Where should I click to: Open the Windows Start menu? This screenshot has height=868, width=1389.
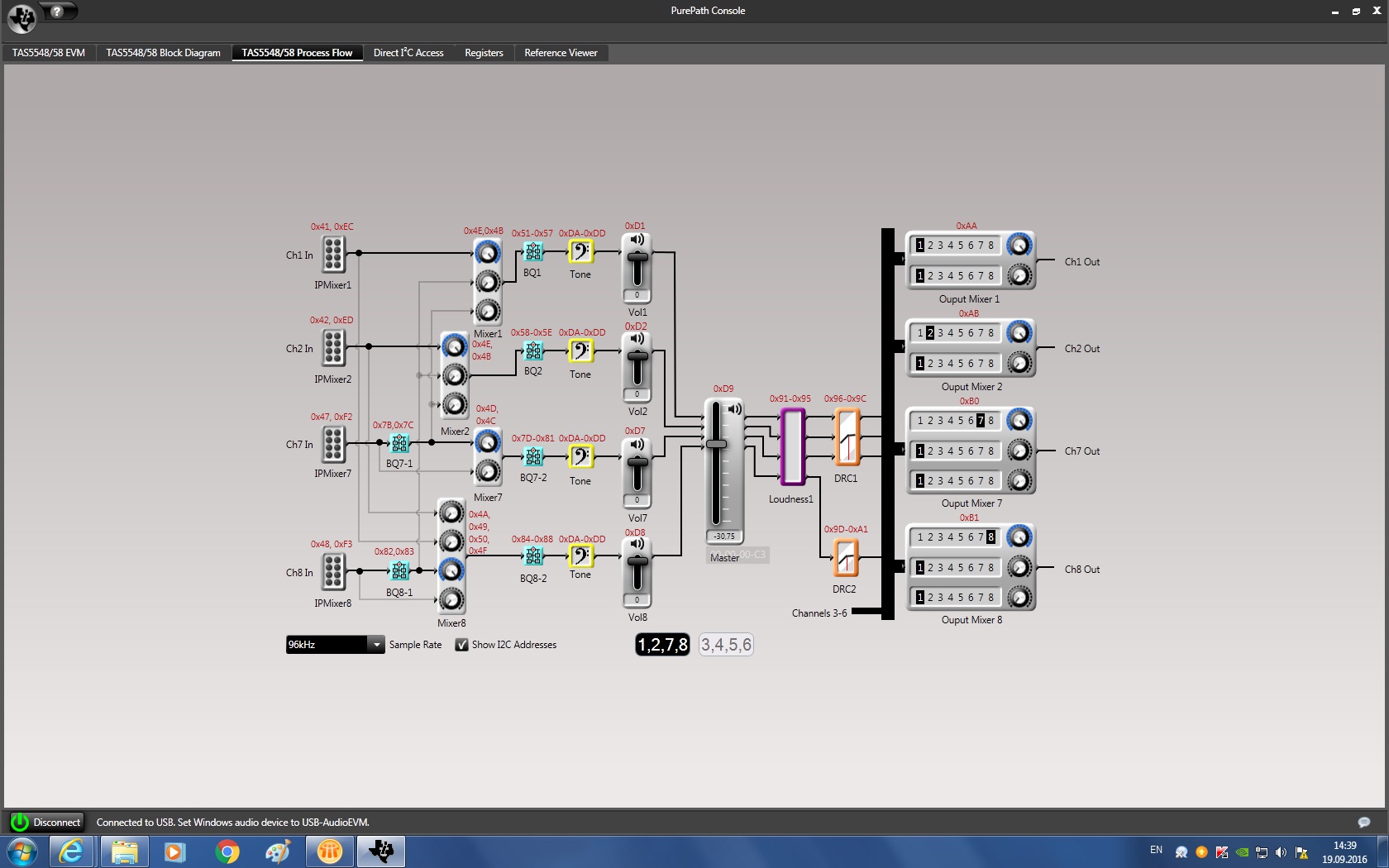pyautogui.click(x=22, y=851)
